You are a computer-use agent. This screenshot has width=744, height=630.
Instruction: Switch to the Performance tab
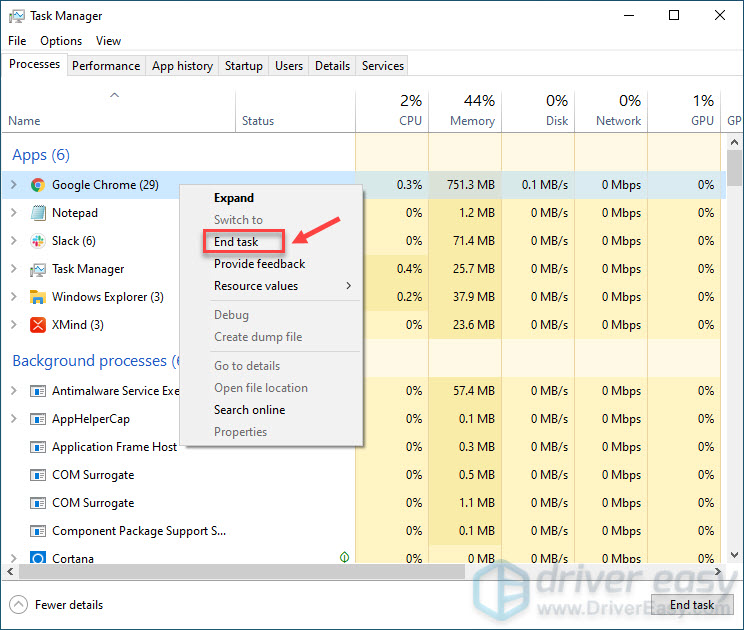pos(106,66)
